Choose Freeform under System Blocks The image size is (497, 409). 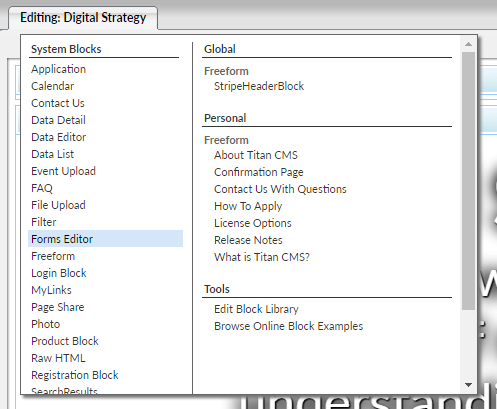click(53, 256)
